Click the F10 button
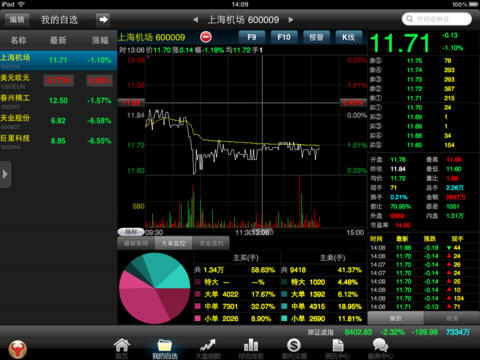 coord(284,37)
